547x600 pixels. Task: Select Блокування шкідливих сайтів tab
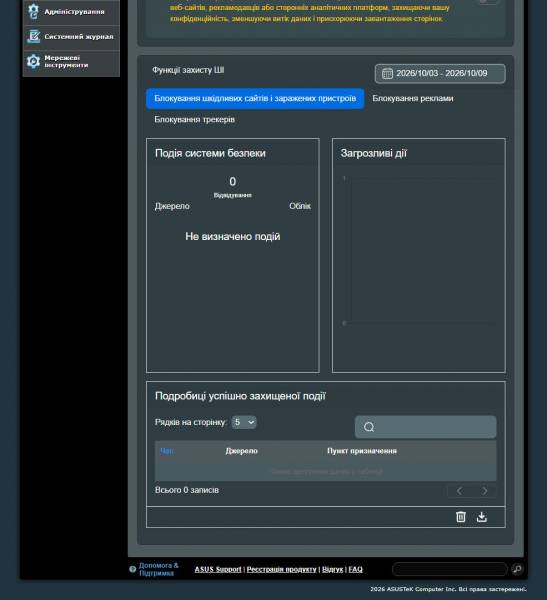255,98
